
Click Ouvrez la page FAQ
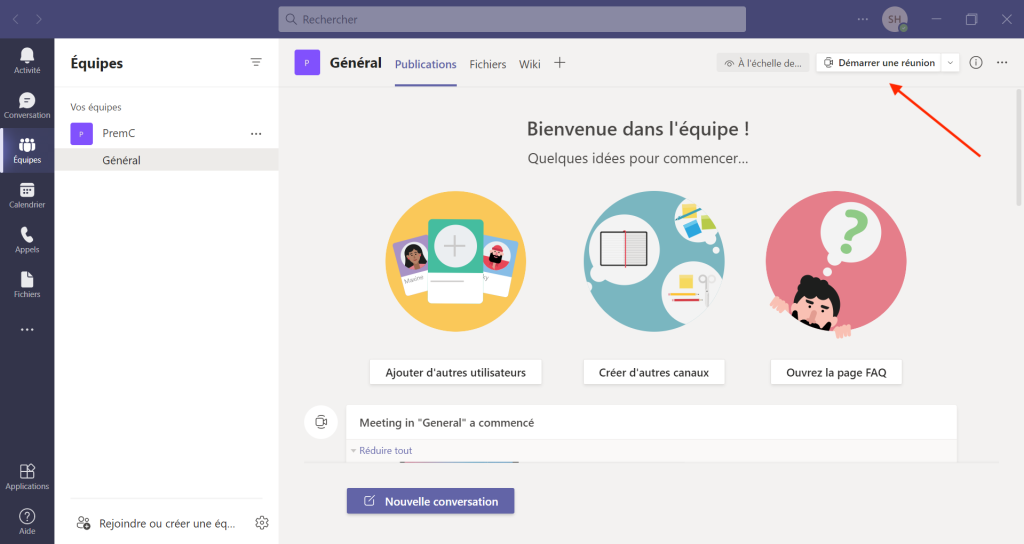point(836,372)
